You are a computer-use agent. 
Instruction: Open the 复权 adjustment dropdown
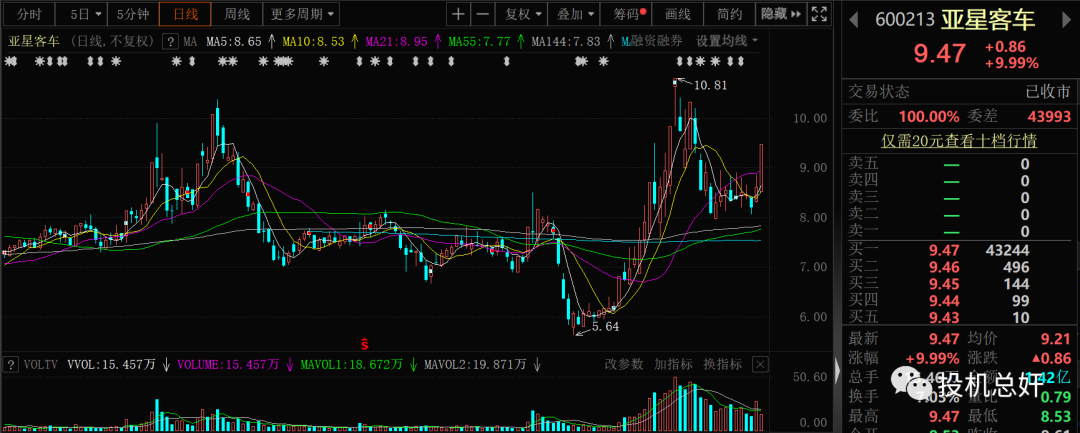tap(521, 14)
